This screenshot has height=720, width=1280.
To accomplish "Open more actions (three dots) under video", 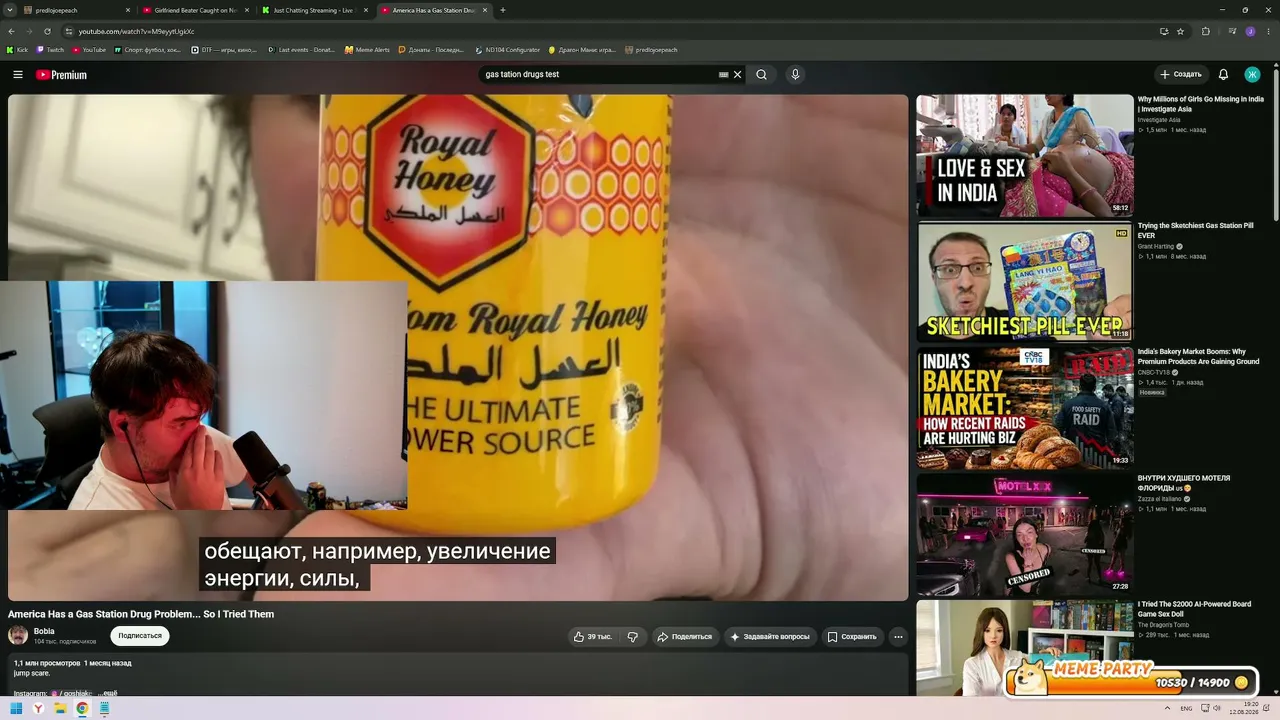I will [898, 637].
